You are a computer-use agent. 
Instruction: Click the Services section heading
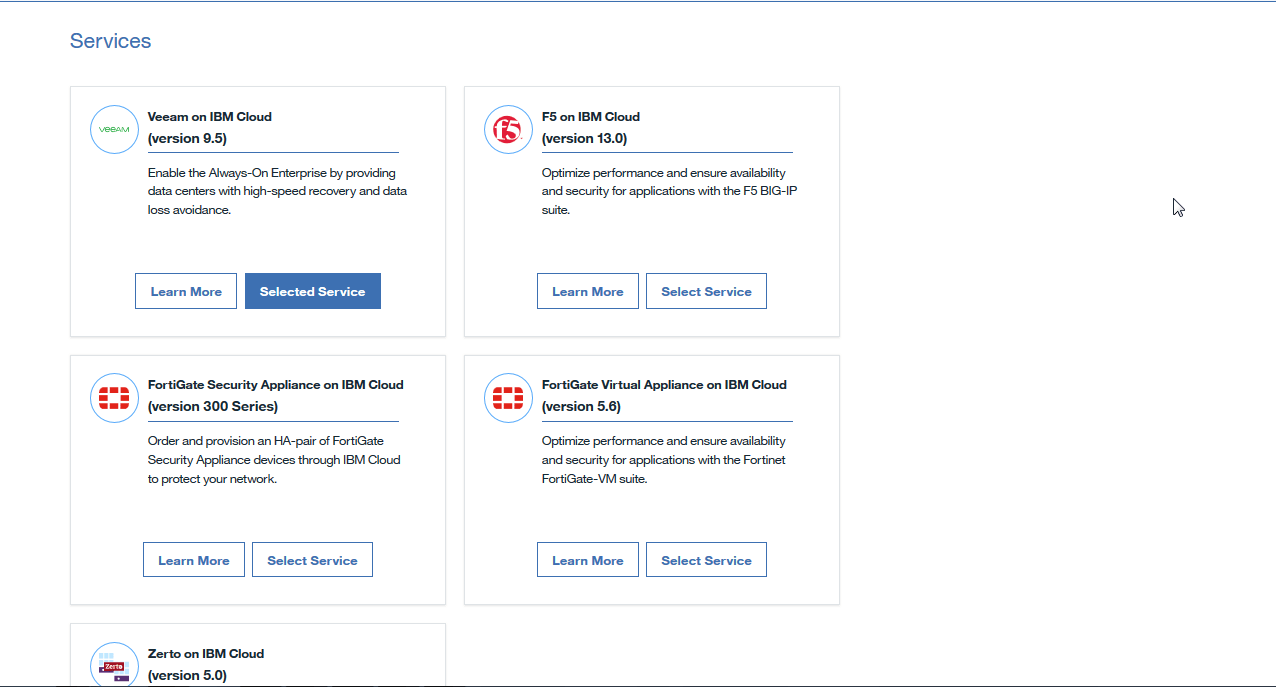point(111,41)
